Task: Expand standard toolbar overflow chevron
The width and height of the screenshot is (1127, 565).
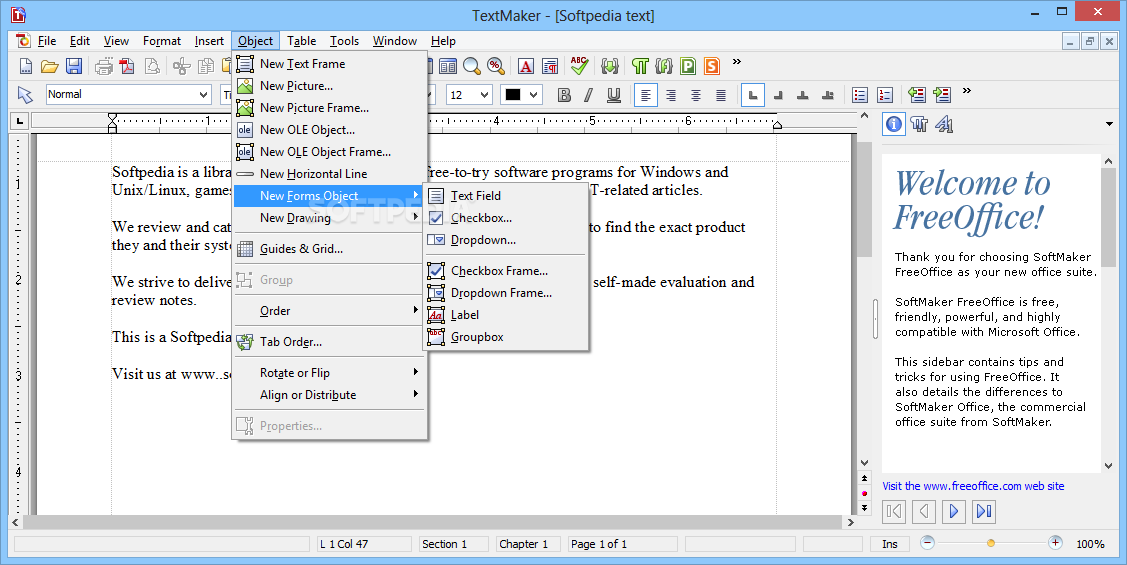Action: [737, 62]
